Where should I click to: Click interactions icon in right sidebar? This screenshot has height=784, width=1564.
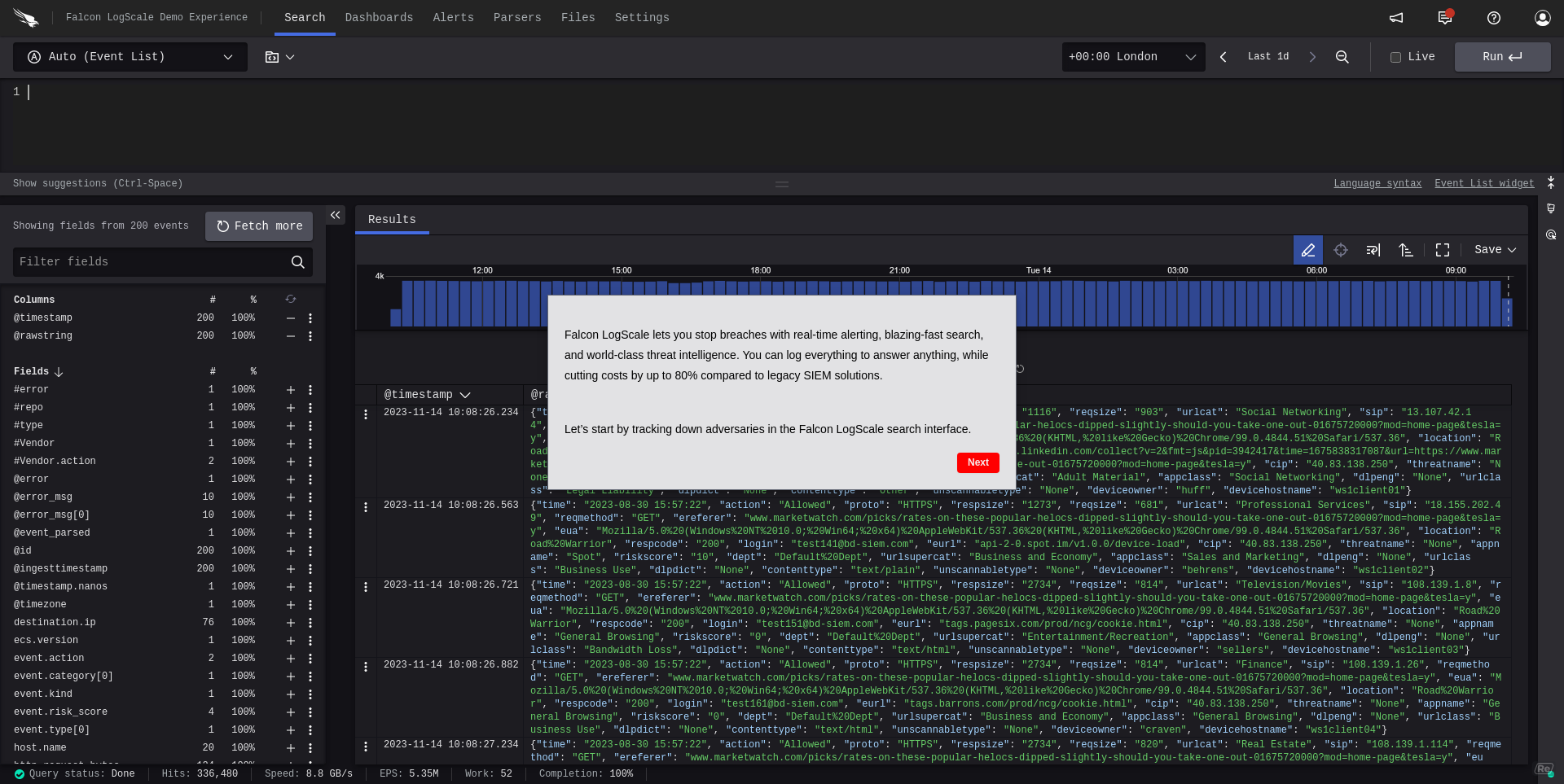[x=1551, y=234]
